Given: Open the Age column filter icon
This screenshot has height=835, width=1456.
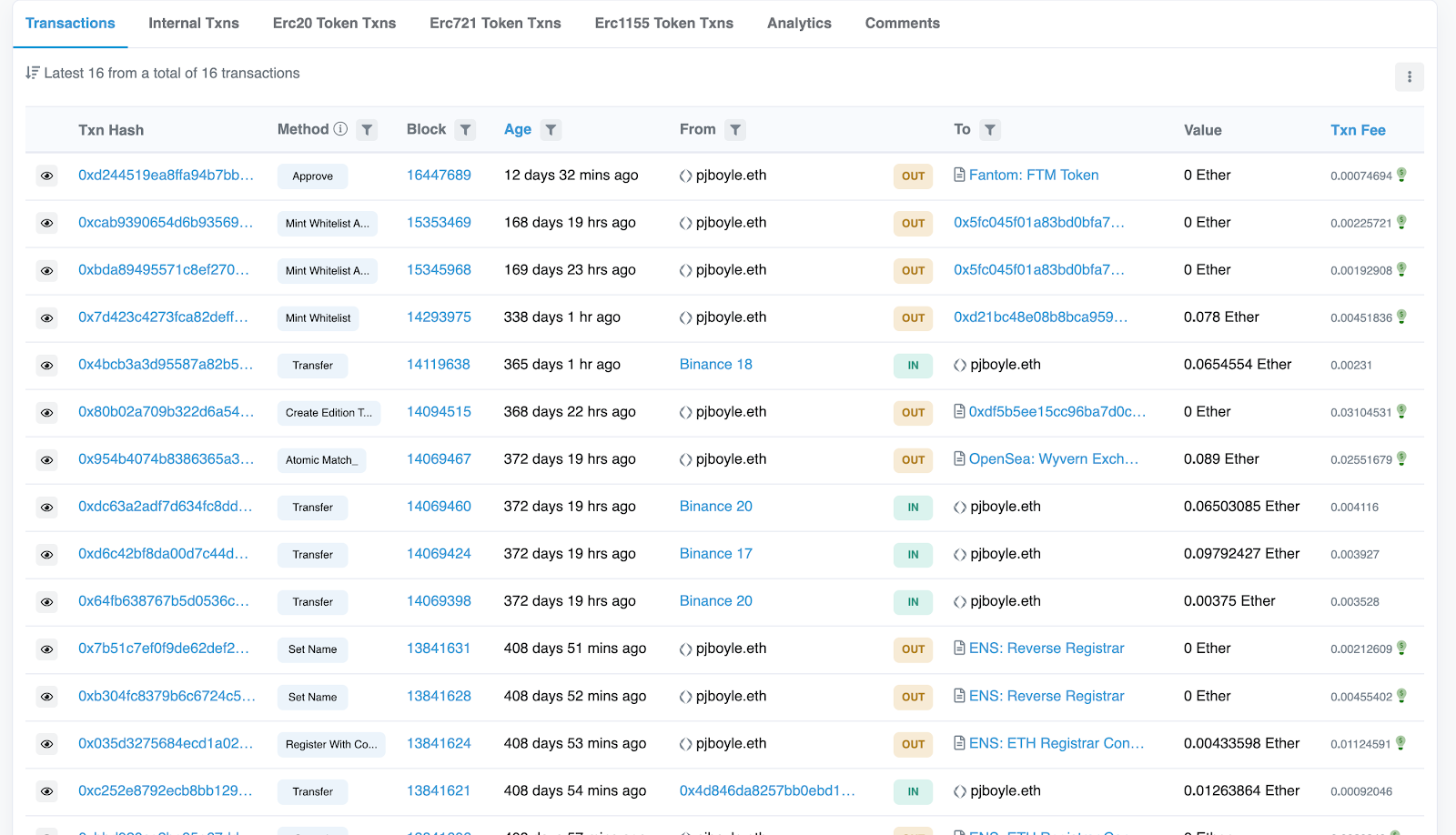Looking at the screenshot, I should [551, 130].
